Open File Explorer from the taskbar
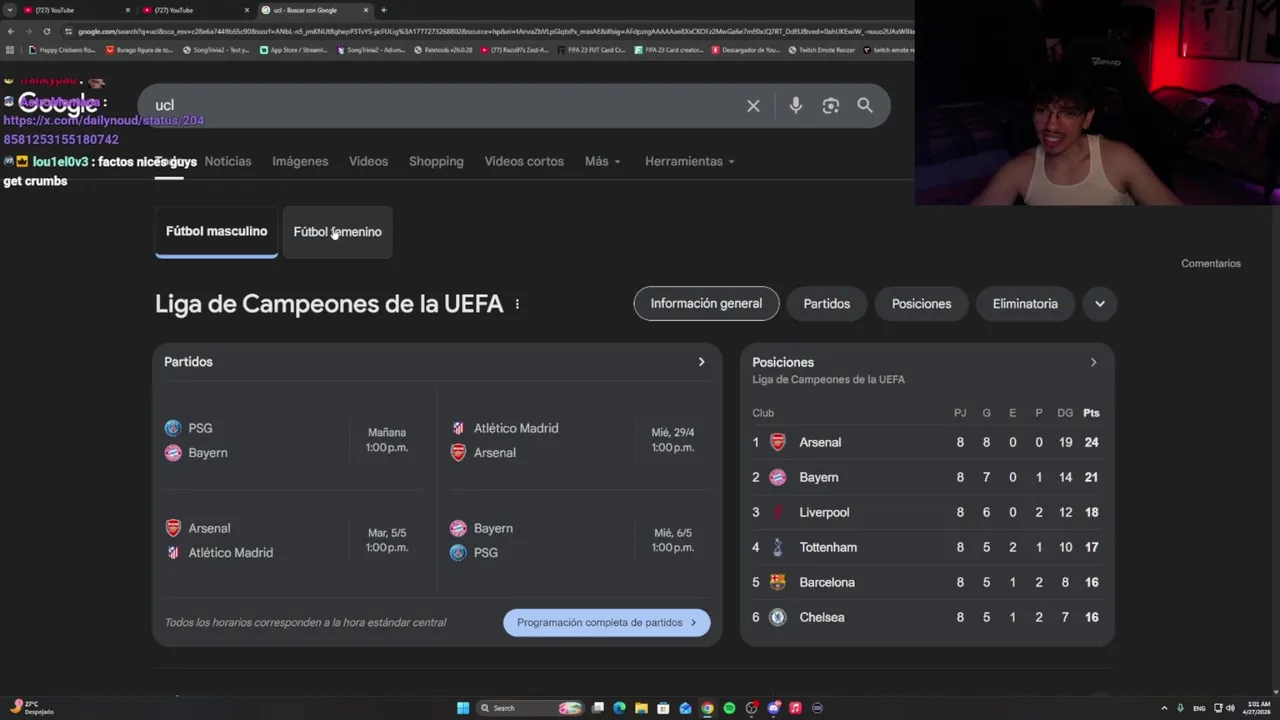Screen dimensions: 1280x720 [641, 708]
